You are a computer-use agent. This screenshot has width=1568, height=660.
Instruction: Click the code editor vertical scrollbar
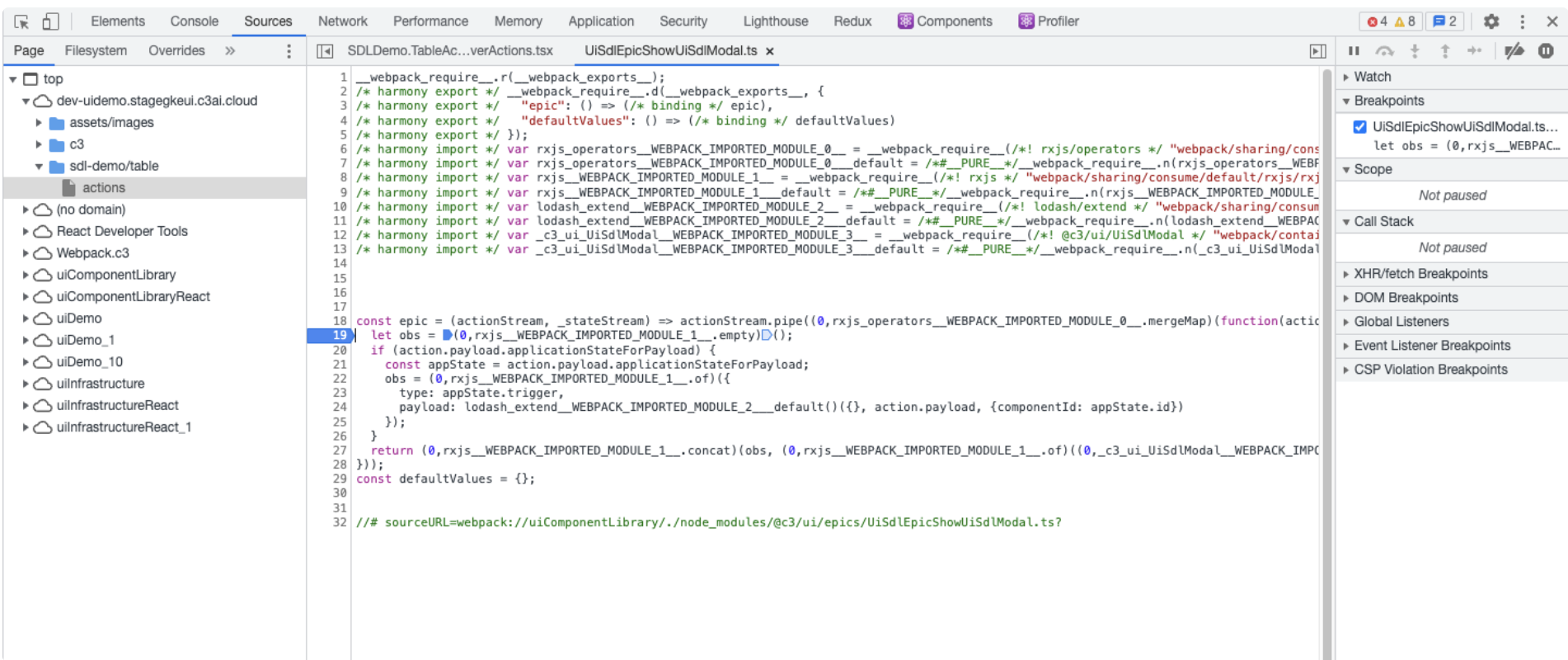1326,363
